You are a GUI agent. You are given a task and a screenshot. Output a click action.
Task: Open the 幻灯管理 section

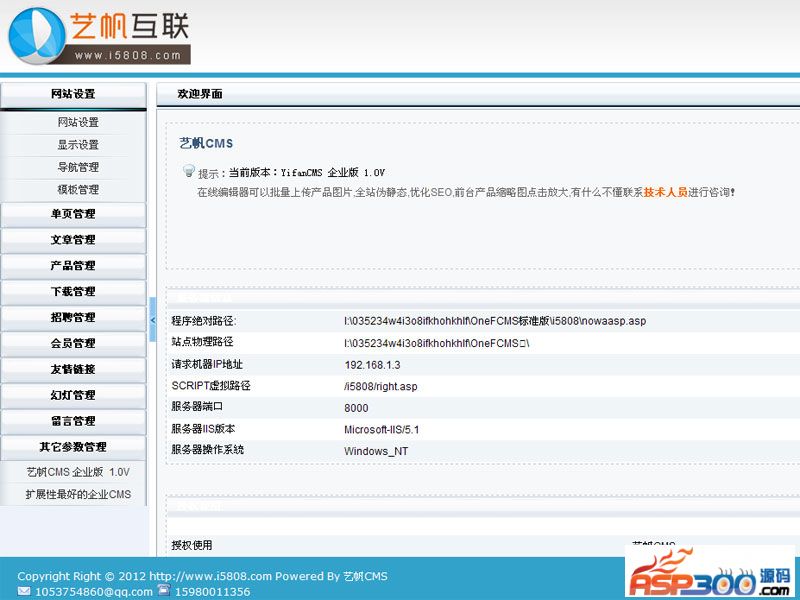[73, 395]
